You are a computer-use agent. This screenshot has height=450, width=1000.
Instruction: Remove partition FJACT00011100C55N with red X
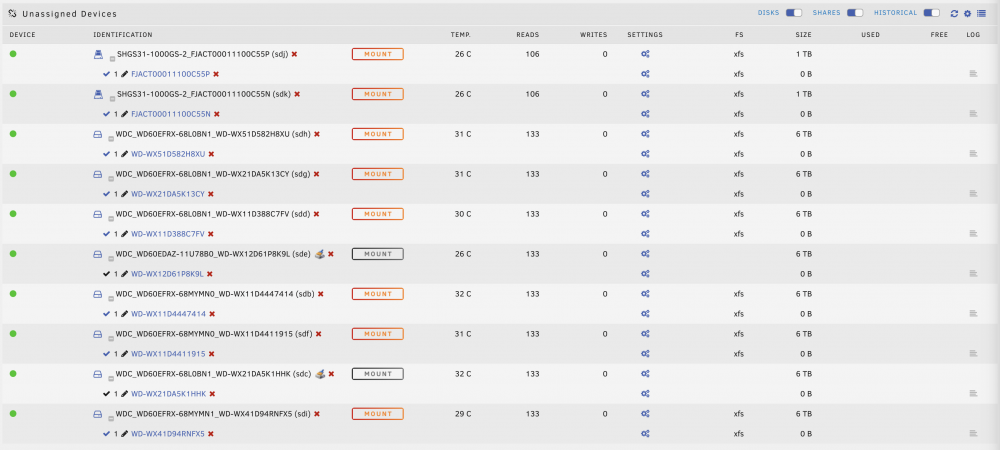(217, 114)
